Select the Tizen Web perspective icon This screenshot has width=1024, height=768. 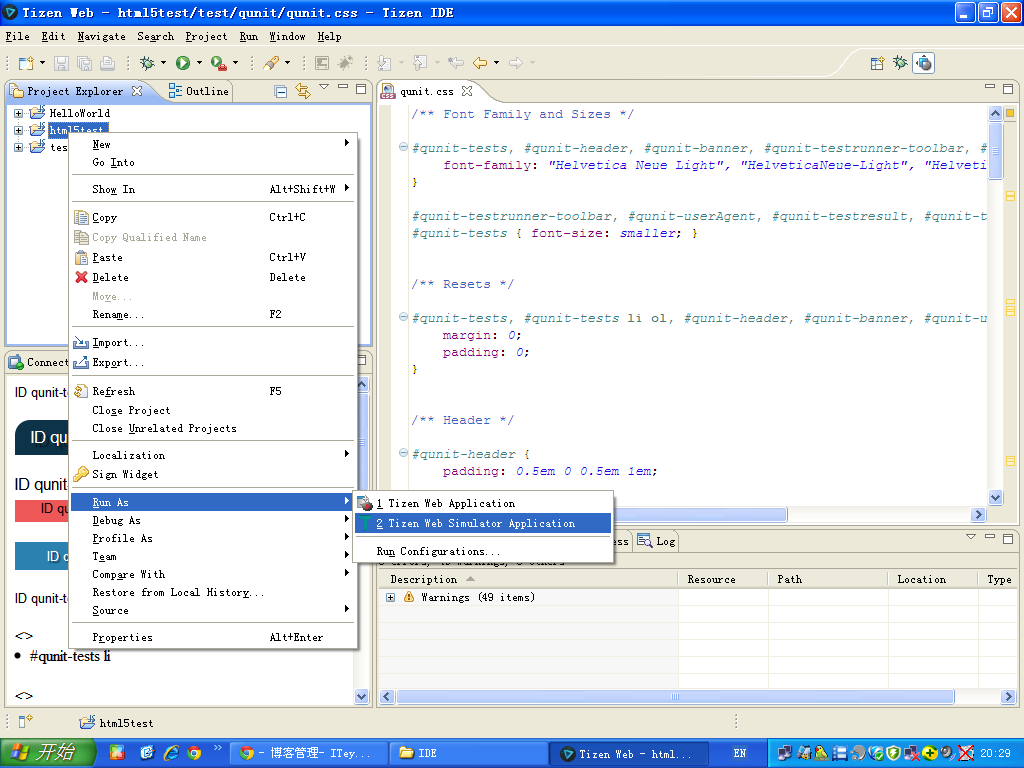pos(923,63)
